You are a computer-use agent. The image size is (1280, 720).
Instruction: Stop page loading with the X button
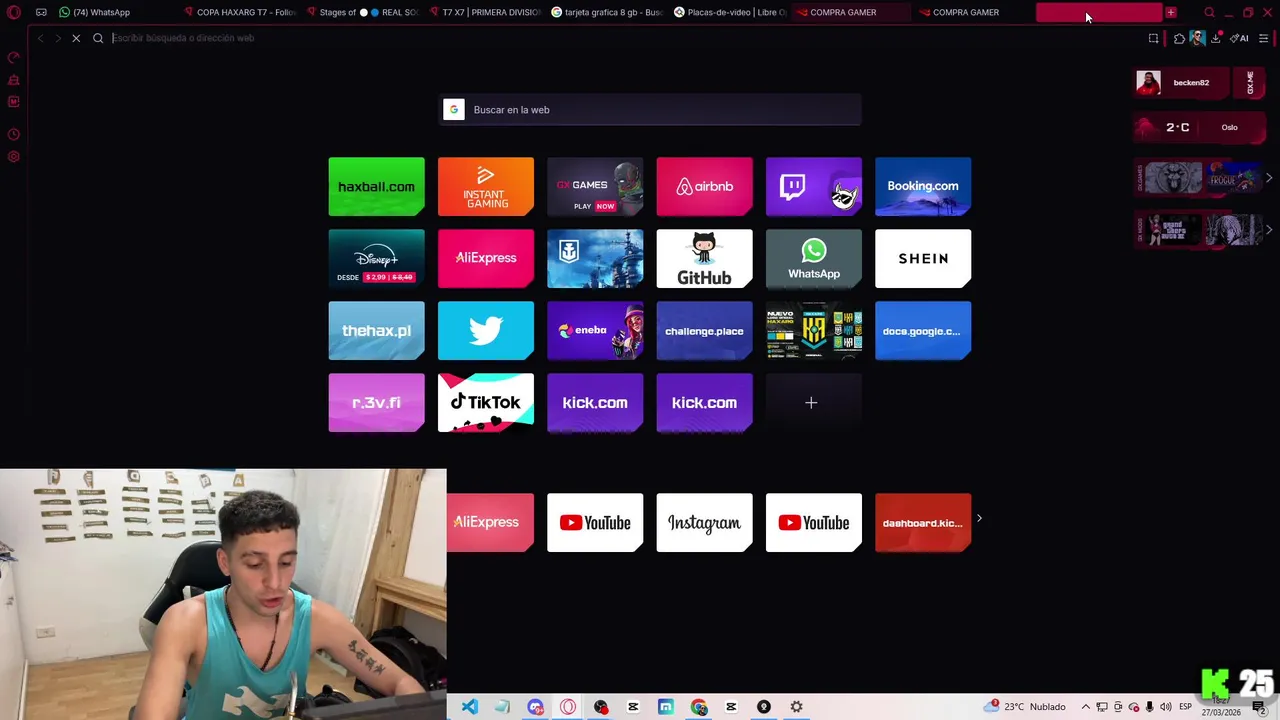pyautogui.click(x=76, y=38)
